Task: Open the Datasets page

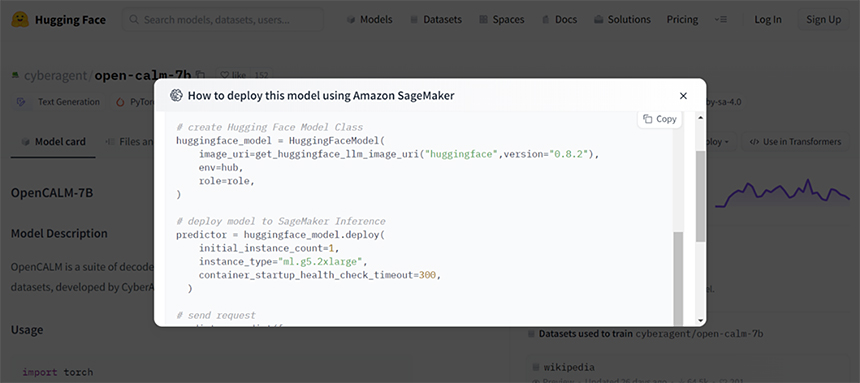Action: 436,19
